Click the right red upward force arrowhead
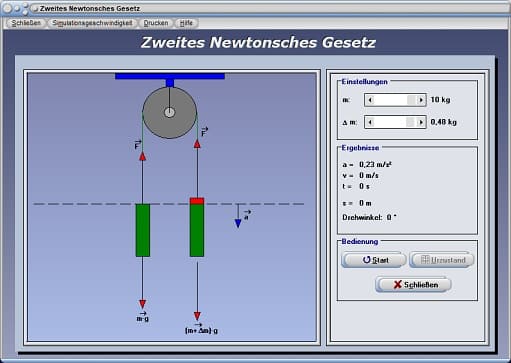The image size is (511, 363). click(x=197, y=144)
